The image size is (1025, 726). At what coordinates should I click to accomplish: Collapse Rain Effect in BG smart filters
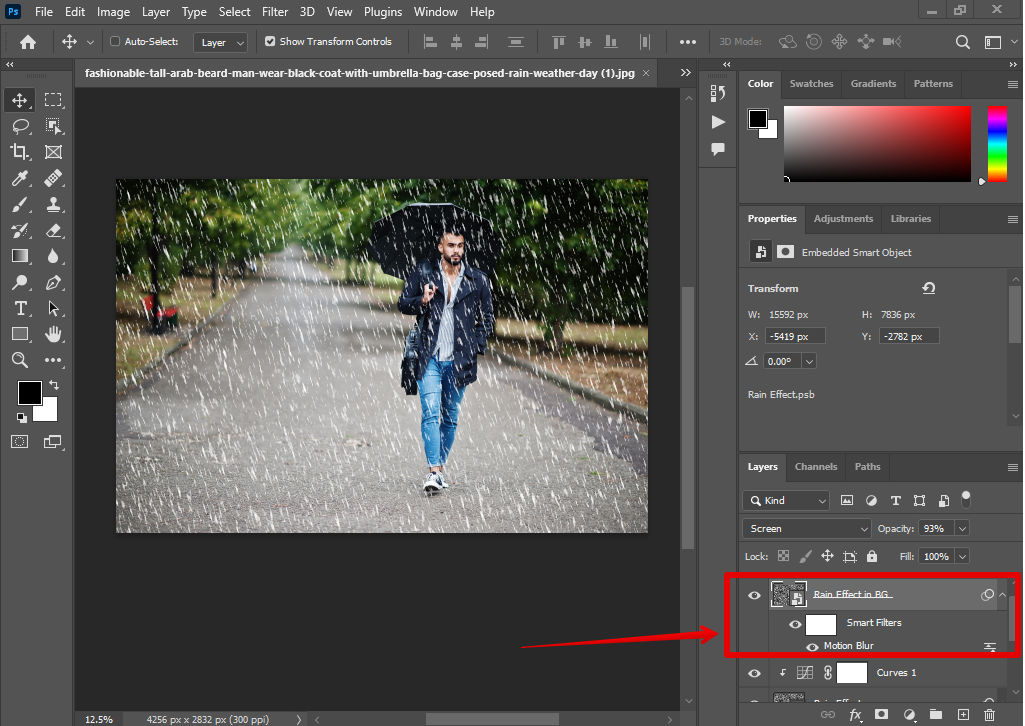click(1002, 595)
